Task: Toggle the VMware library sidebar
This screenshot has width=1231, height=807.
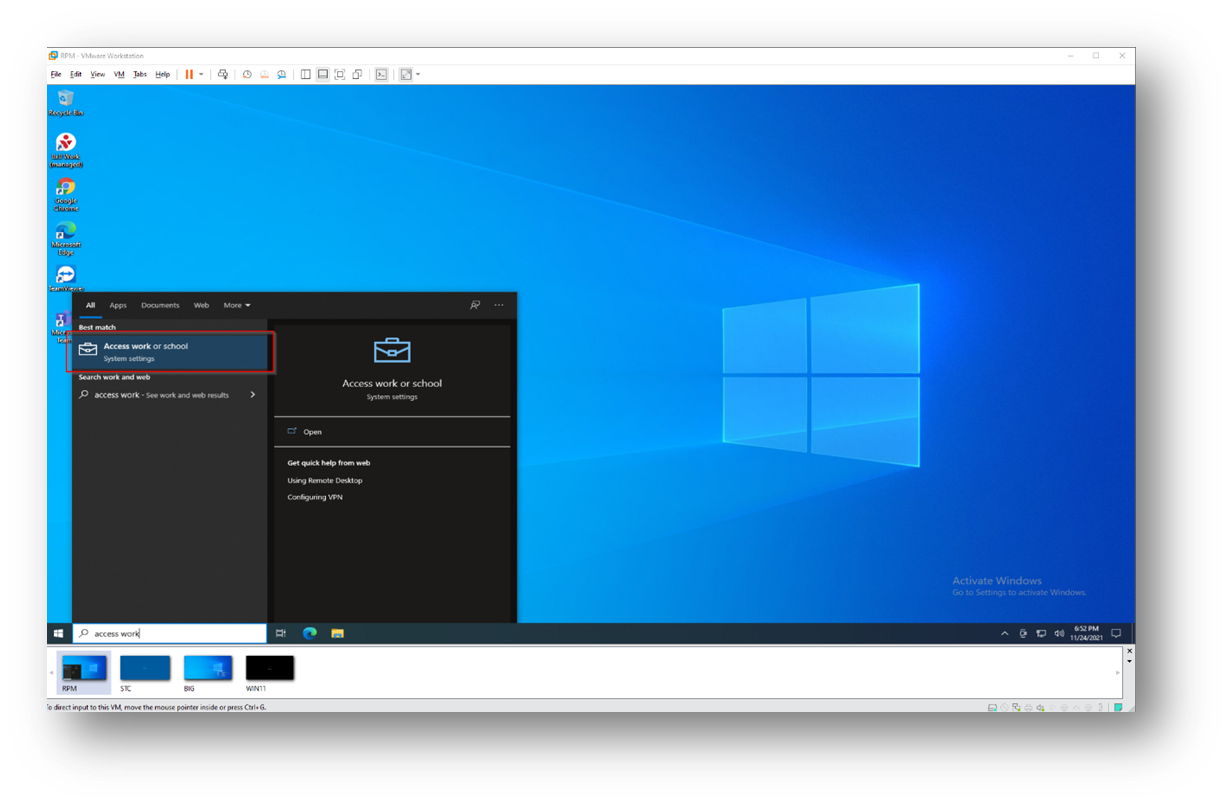Action: (306, 73)
